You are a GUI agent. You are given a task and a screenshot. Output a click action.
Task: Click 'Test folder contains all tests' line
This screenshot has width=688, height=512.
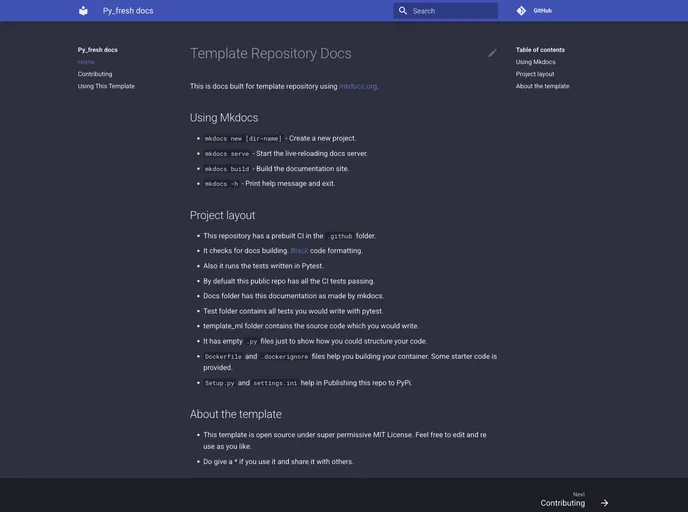[293, 311]
